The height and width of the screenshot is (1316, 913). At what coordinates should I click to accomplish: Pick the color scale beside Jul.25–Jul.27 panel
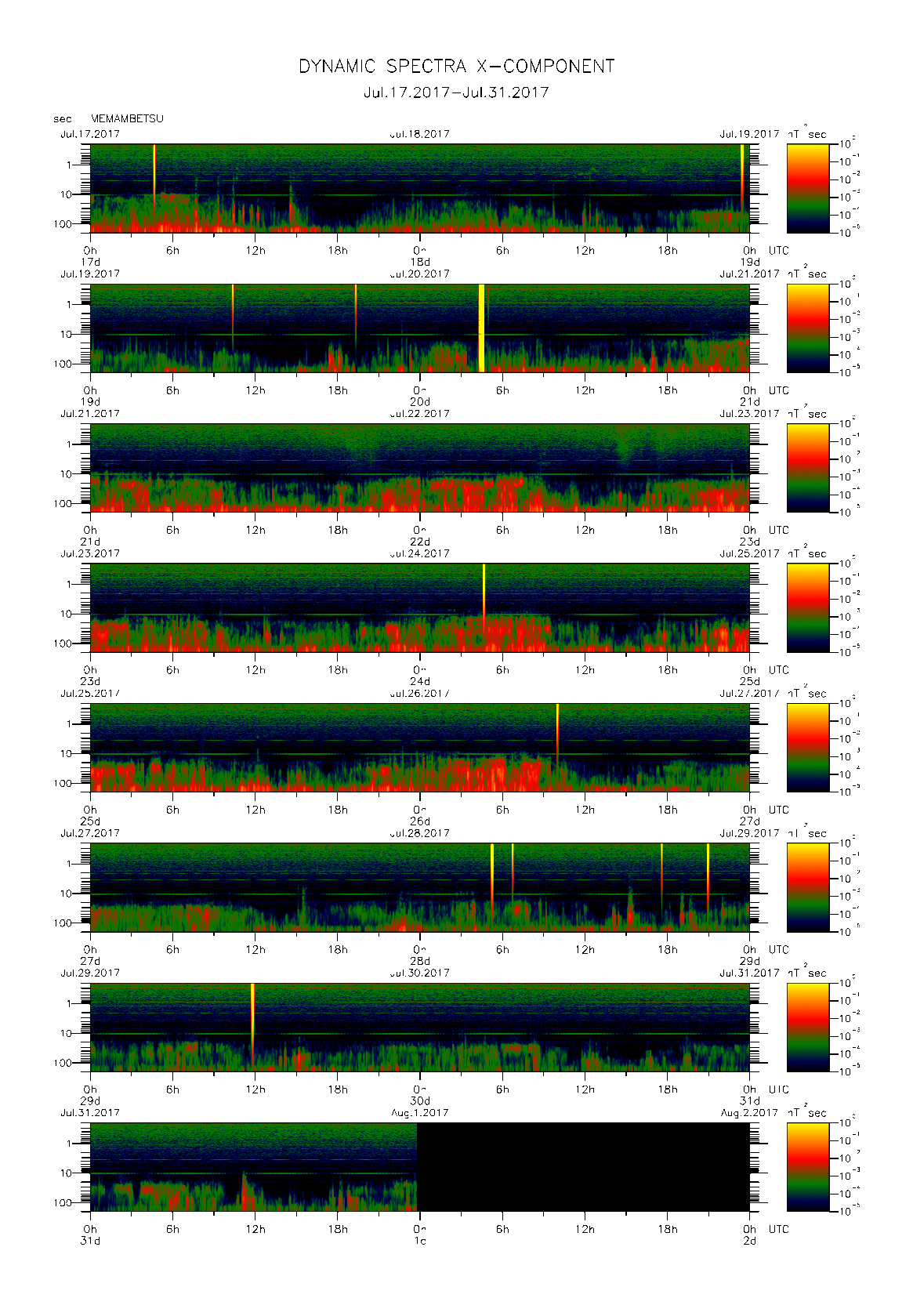pos(808,748)
